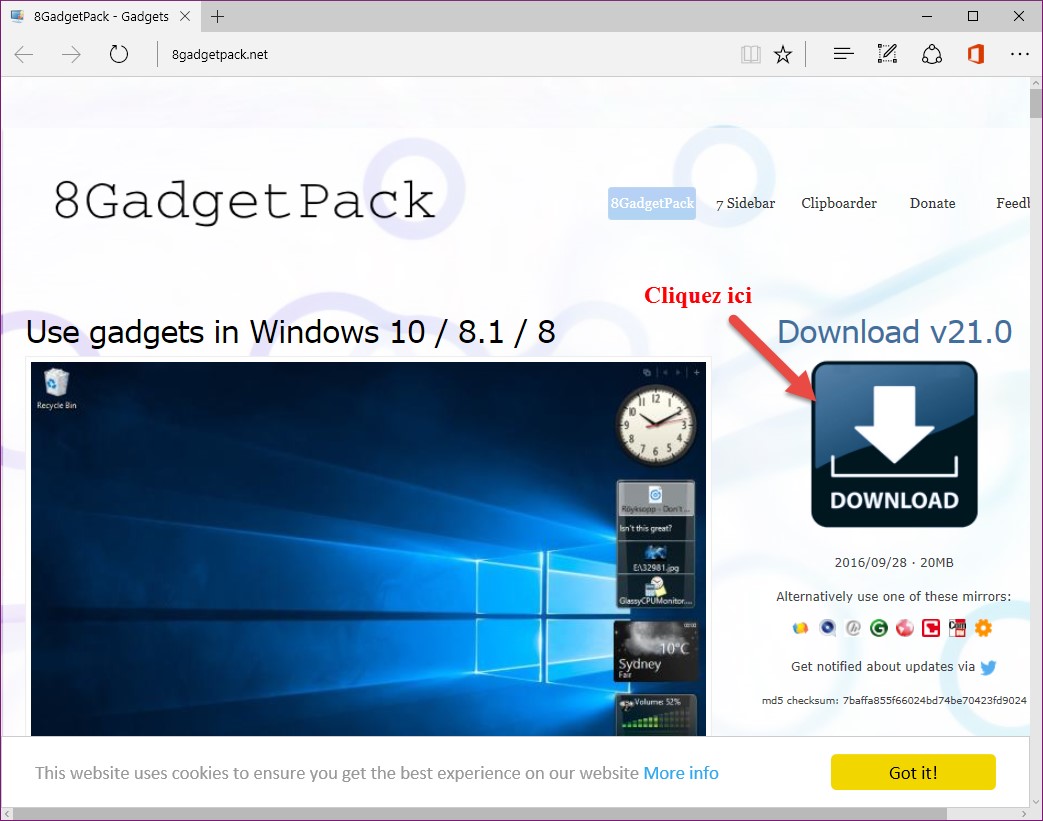Open the Donate nav item
The width and height of the screenshot is (1043, 821).
point(933,204)
